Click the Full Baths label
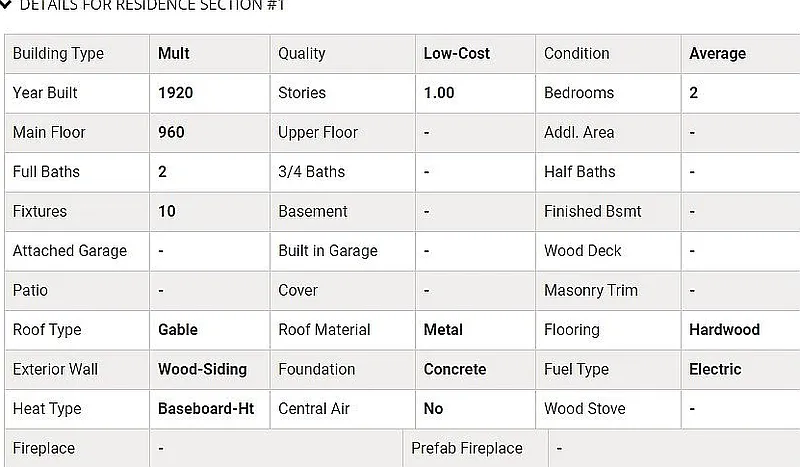The image size is (800, 467). coord(46,171)
